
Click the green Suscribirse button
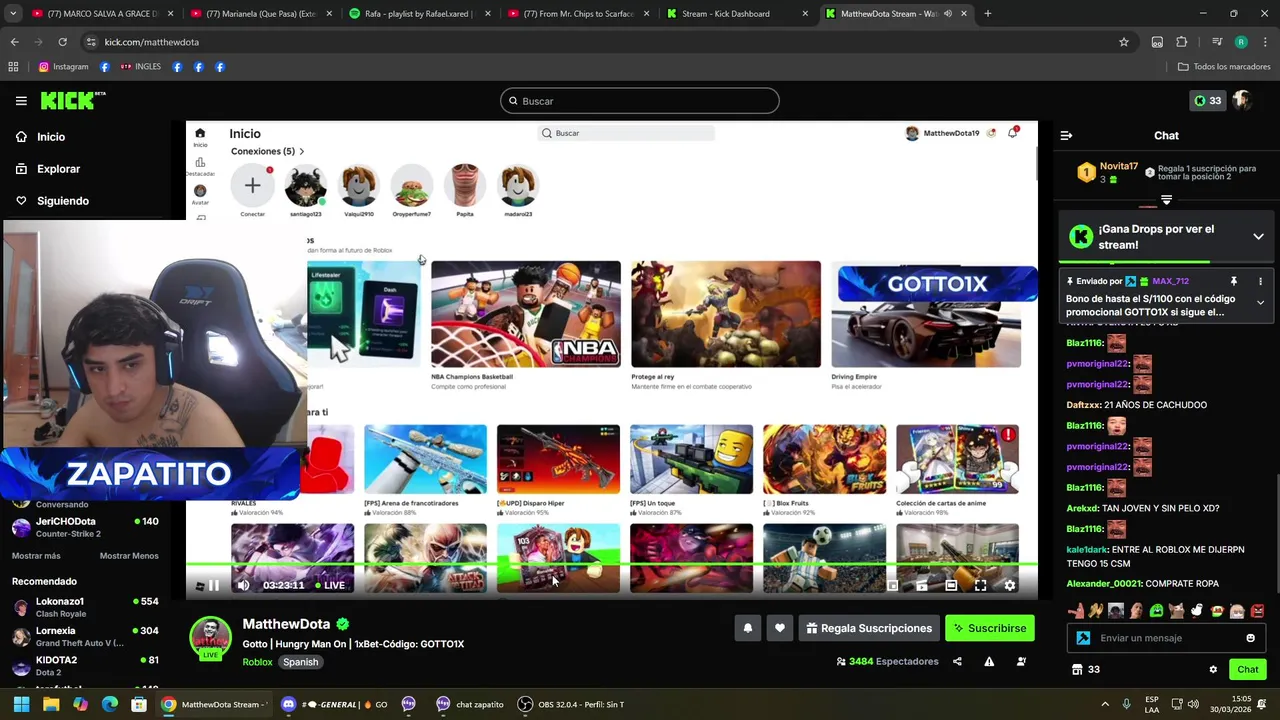[x=990, y=628]
